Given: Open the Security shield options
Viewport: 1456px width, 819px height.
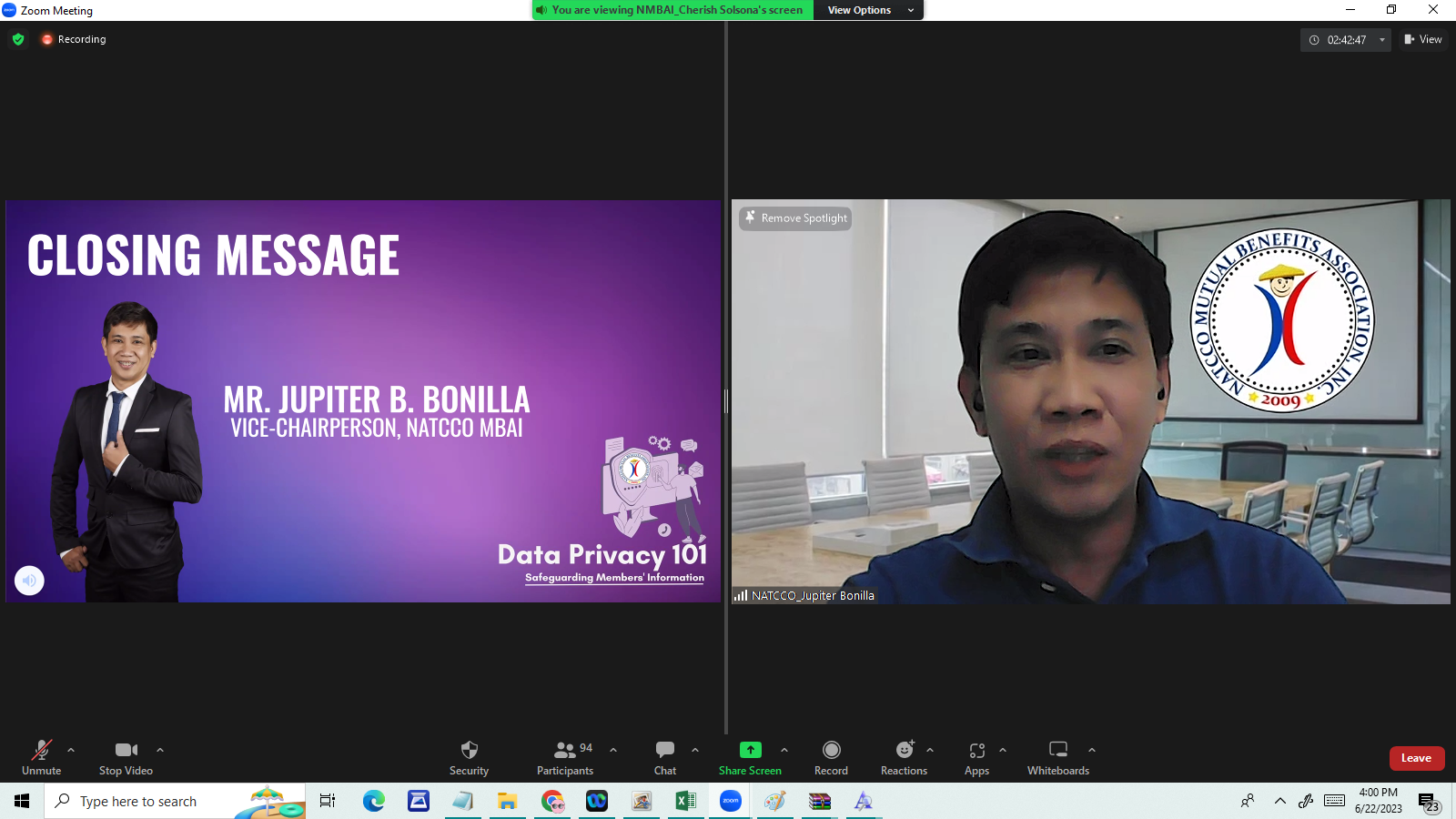Looking at the screenshot, I should pyautogui.click(x=469, y=758).
